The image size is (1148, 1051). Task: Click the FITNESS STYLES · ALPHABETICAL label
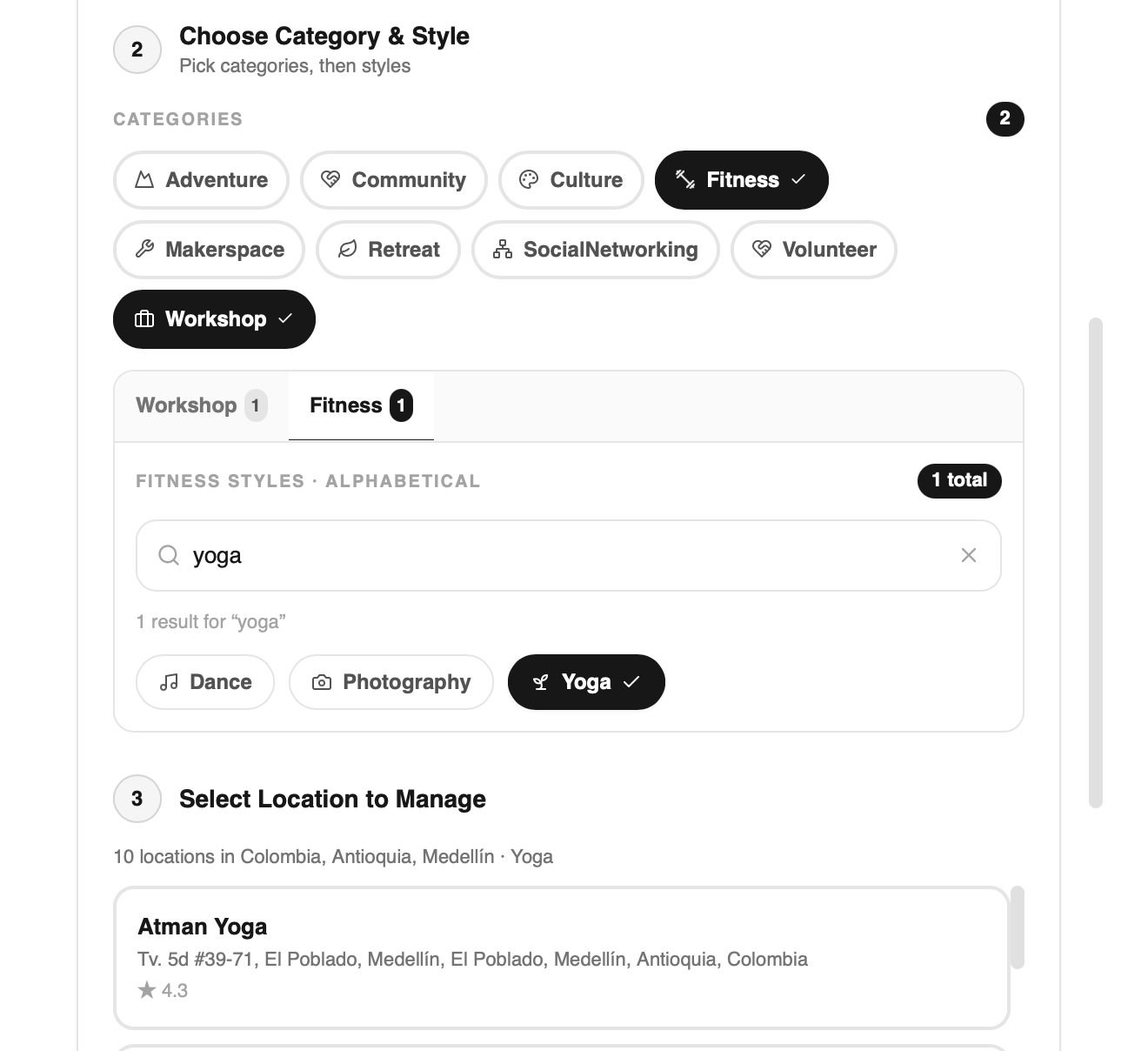pyautogui.click(x=308, y=481)
